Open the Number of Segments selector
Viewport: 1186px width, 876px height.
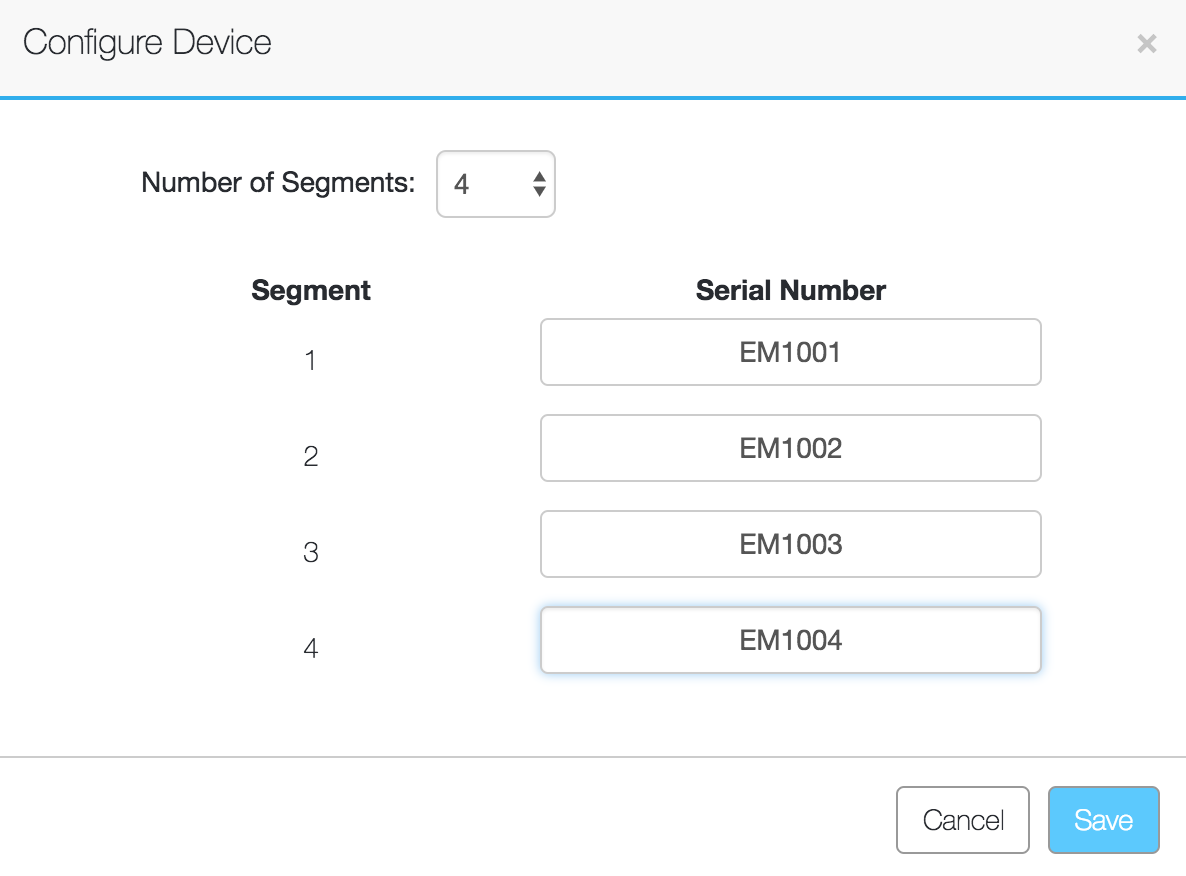click(496, 184)
